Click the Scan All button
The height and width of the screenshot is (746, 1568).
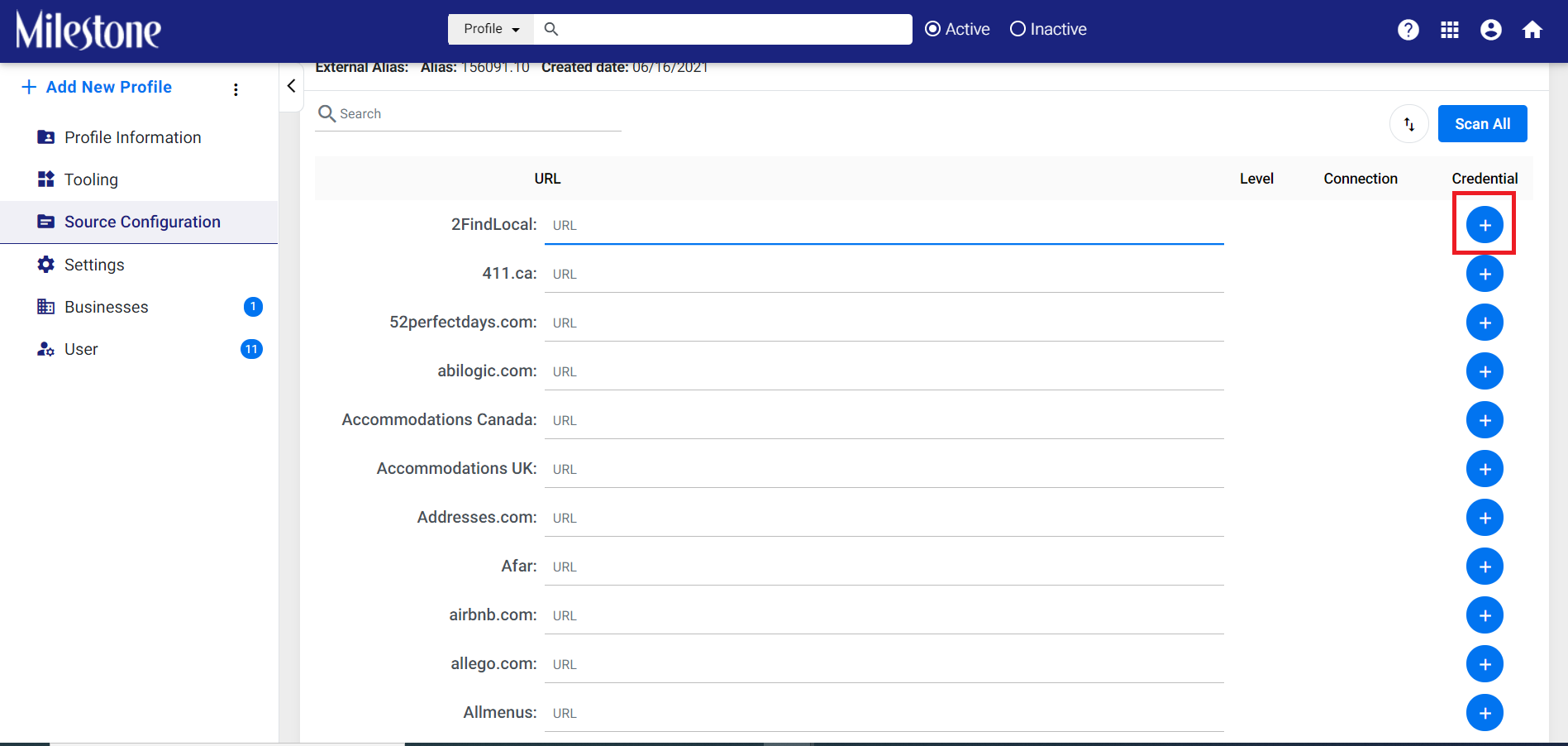pyautogui.click(x=1482, y=124)
